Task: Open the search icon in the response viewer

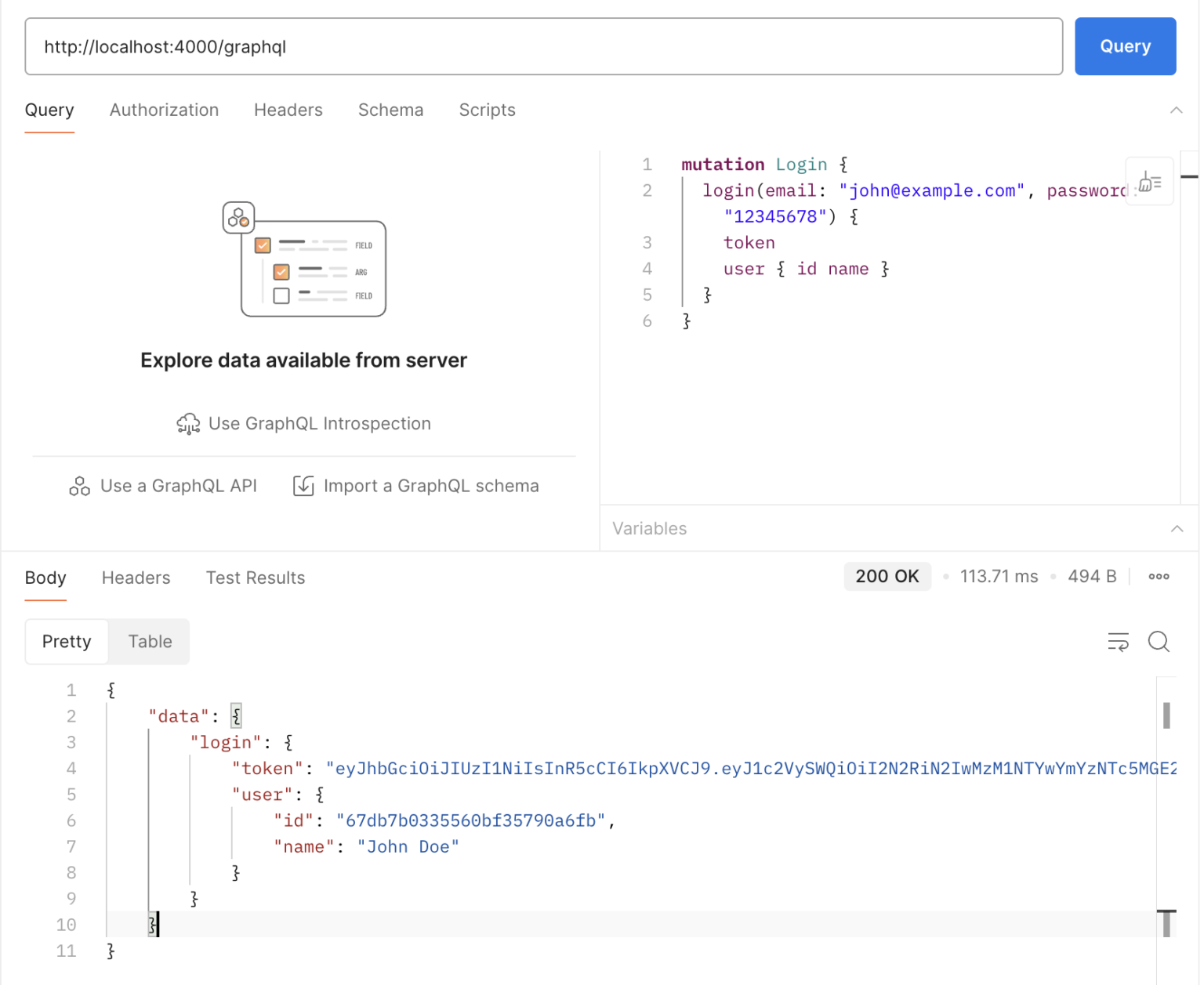Action: [1159, 641]
